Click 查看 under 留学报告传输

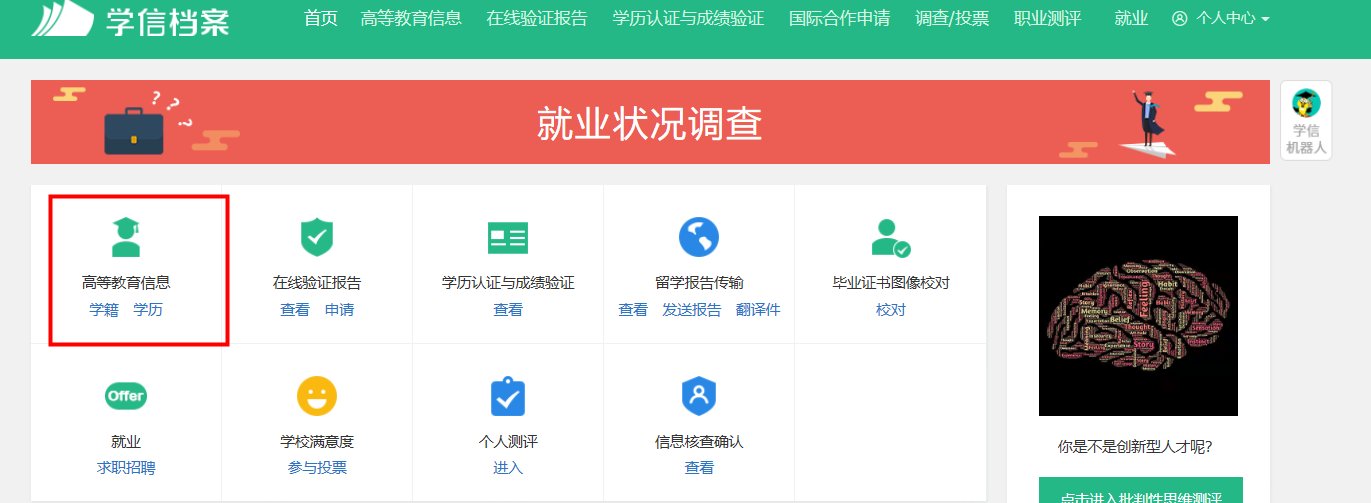(x=633, y=309)
